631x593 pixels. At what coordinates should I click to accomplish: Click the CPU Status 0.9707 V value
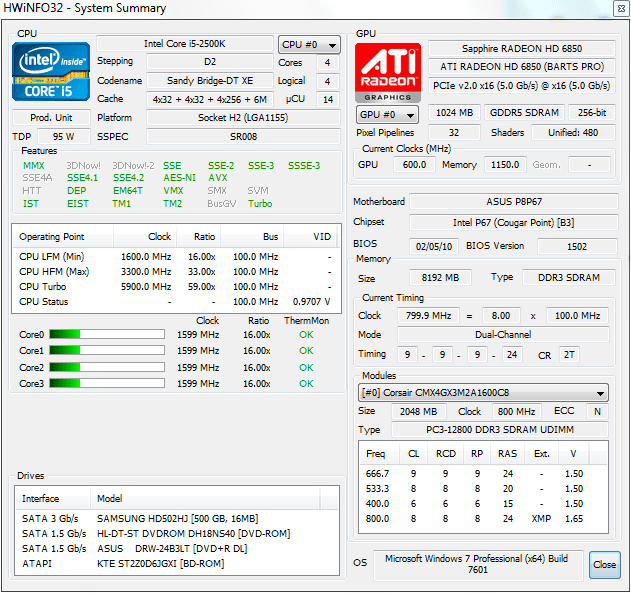[311, 302]
